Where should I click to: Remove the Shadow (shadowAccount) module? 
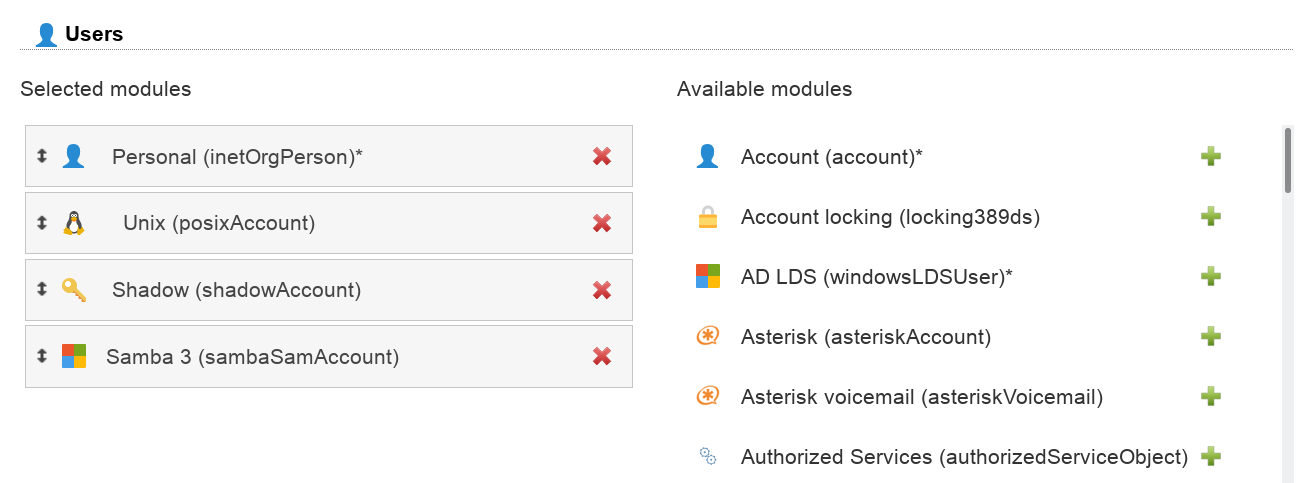[x=602, y=290]
